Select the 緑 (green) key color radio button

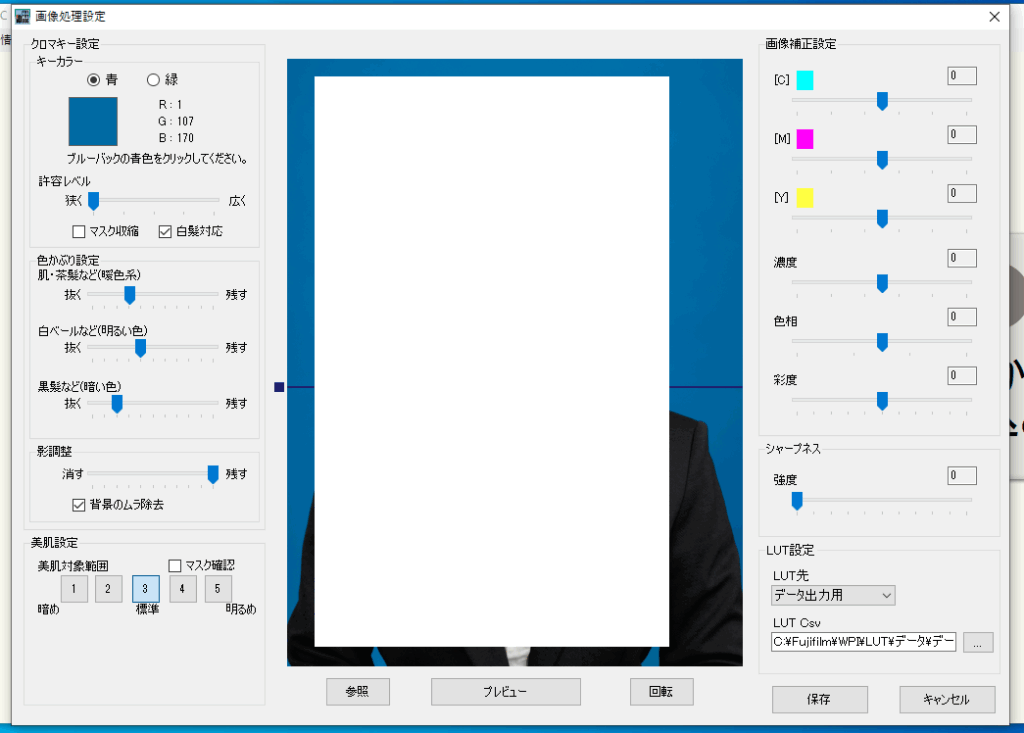pos(153,80)
